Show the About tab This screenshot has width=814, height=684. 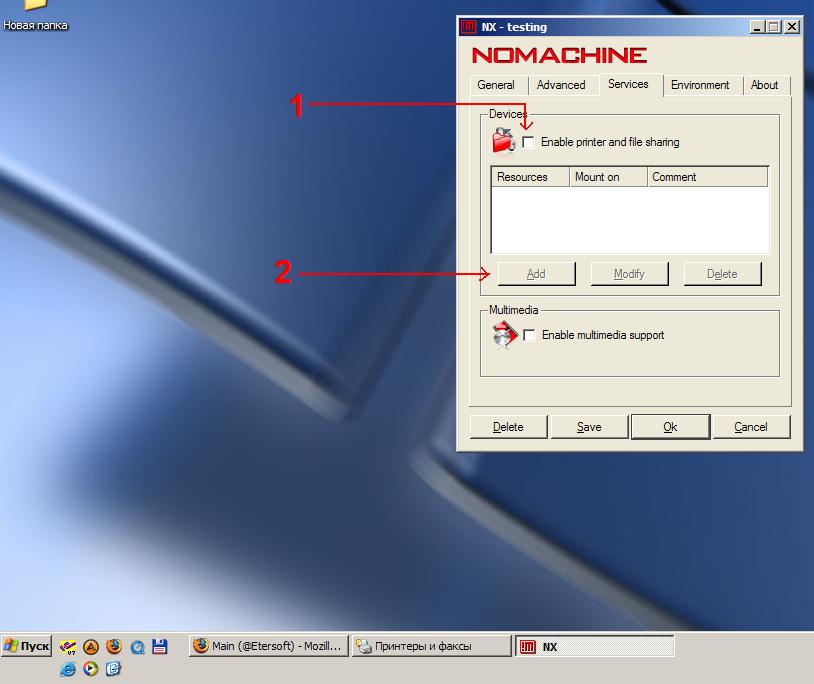[765, 85]
